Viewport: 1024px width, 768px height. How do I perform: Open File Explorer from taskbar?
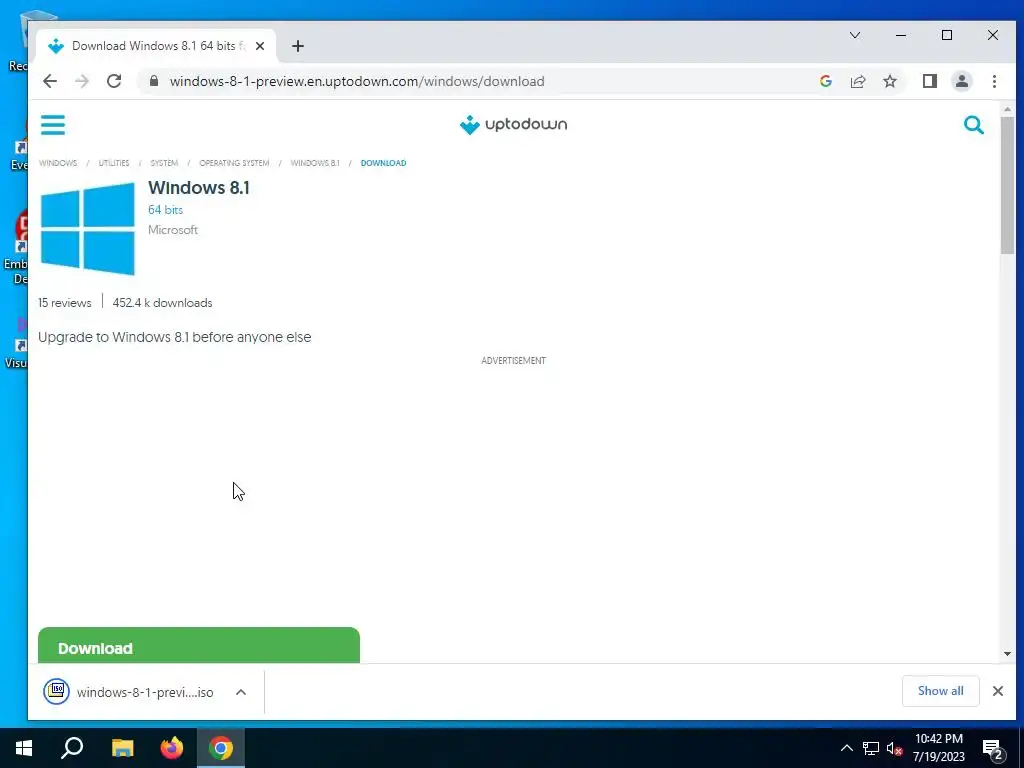click(123, 748)
